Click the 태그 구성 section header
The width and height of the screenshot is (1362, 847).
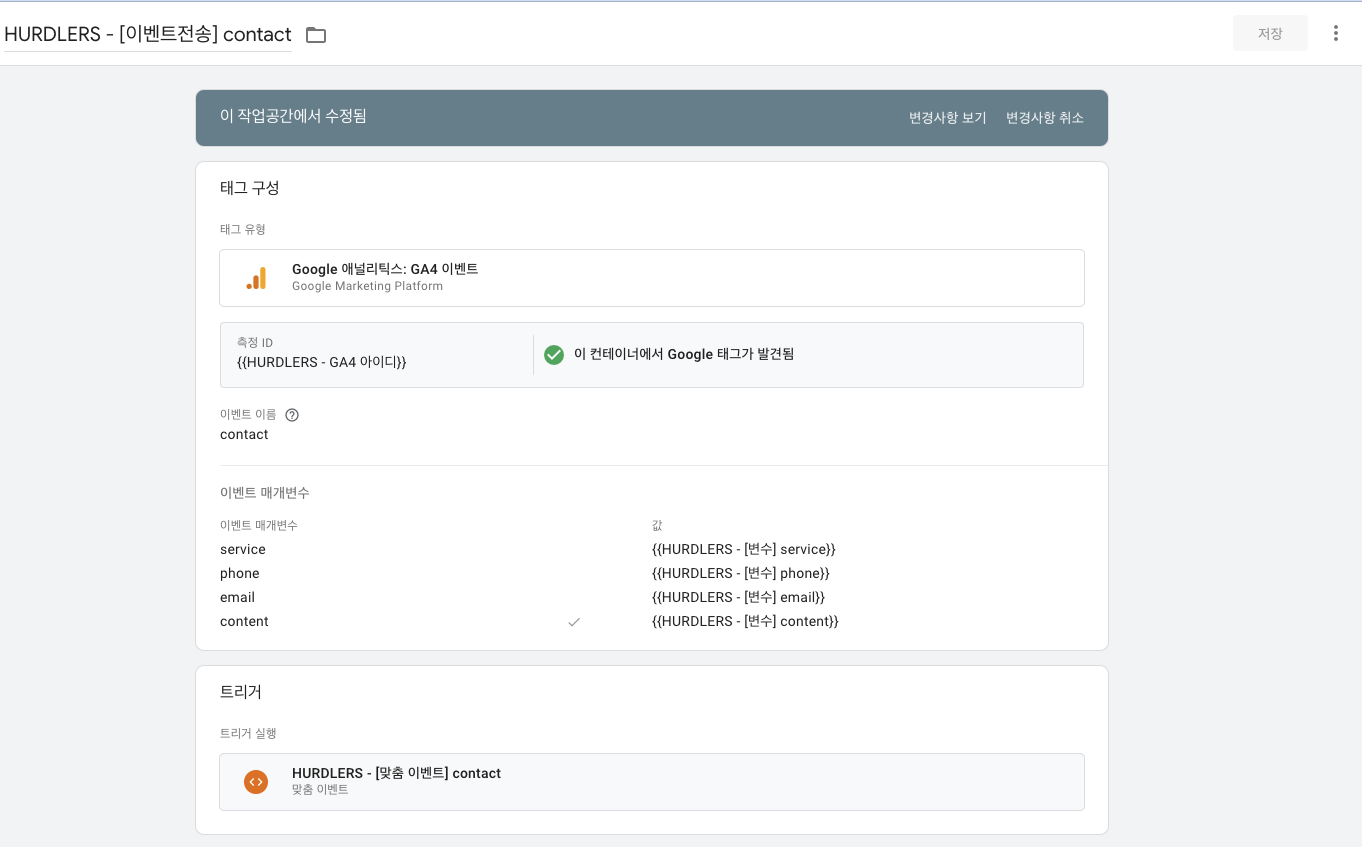coord(249,188)
